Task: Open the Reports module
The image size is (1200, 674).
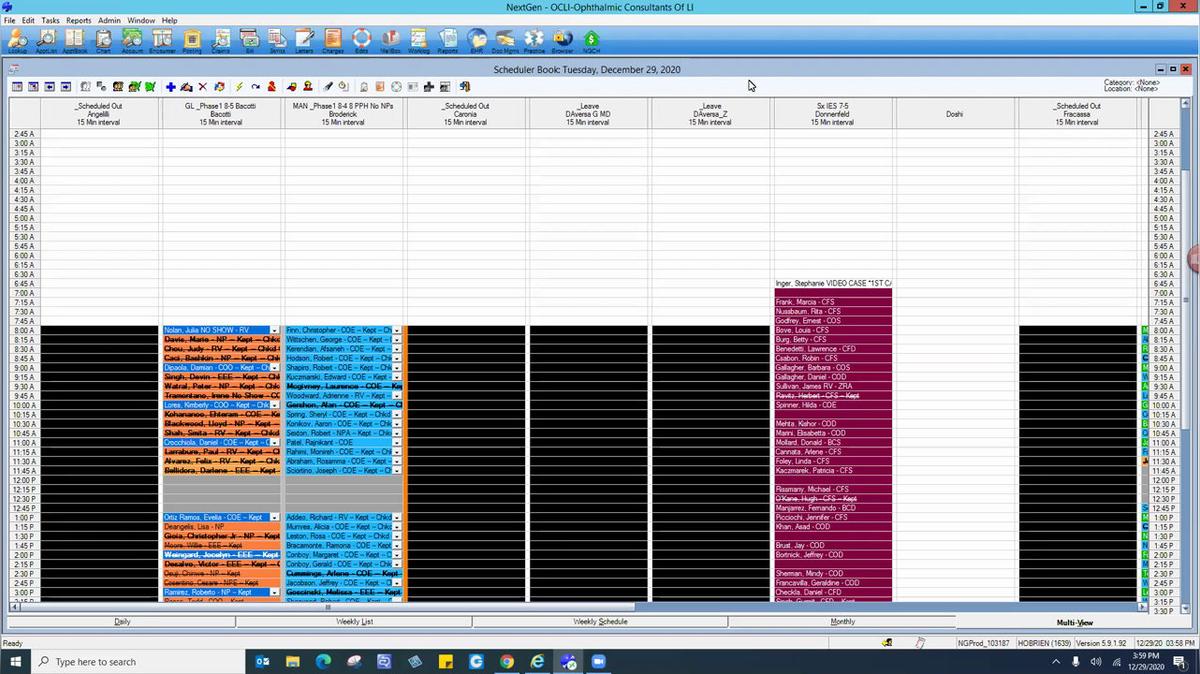Action: [447, 40]
